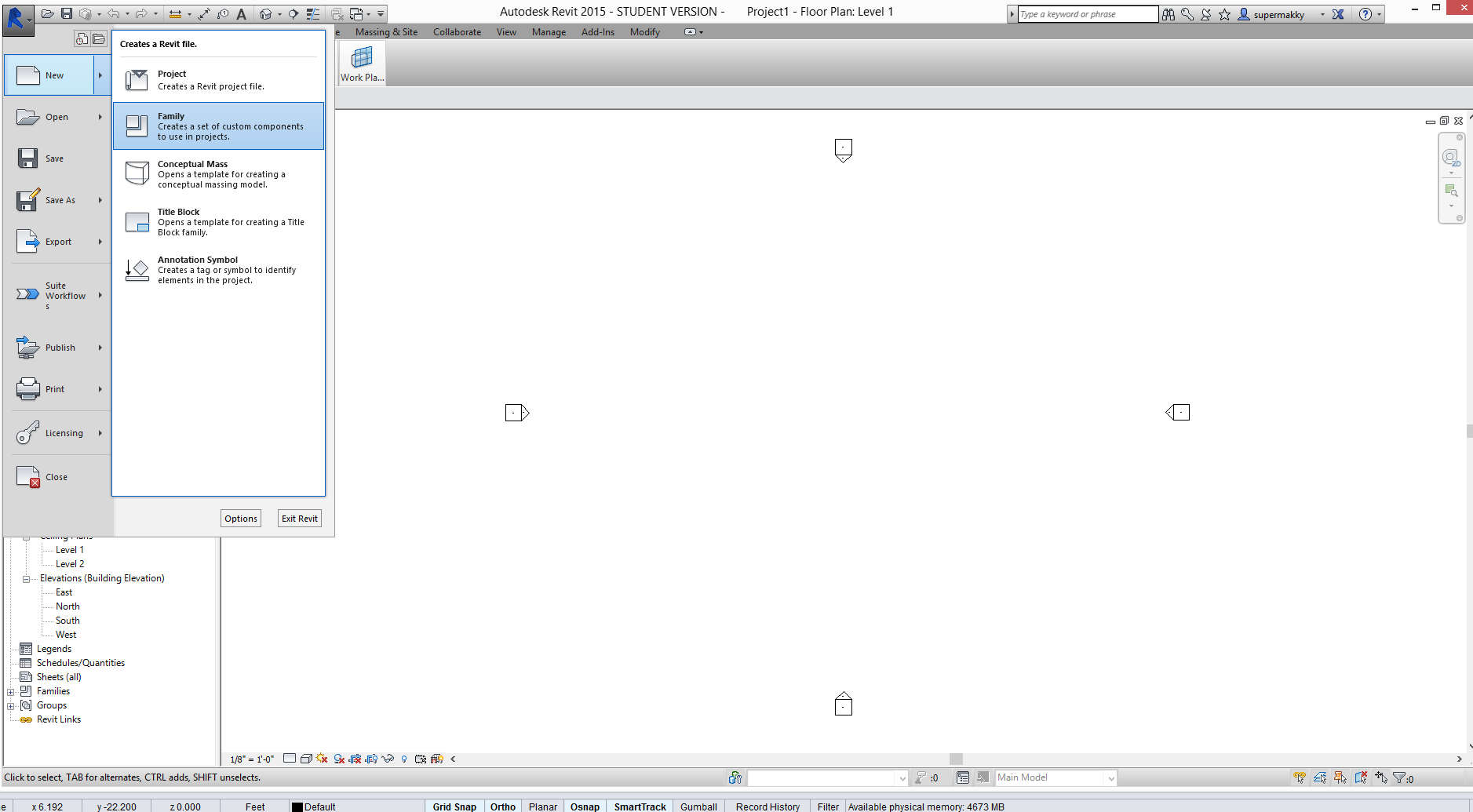This screenshot has height=812, width=1473.
Task: Open supermakky user account dropdown
Action: click(1322, 14)
